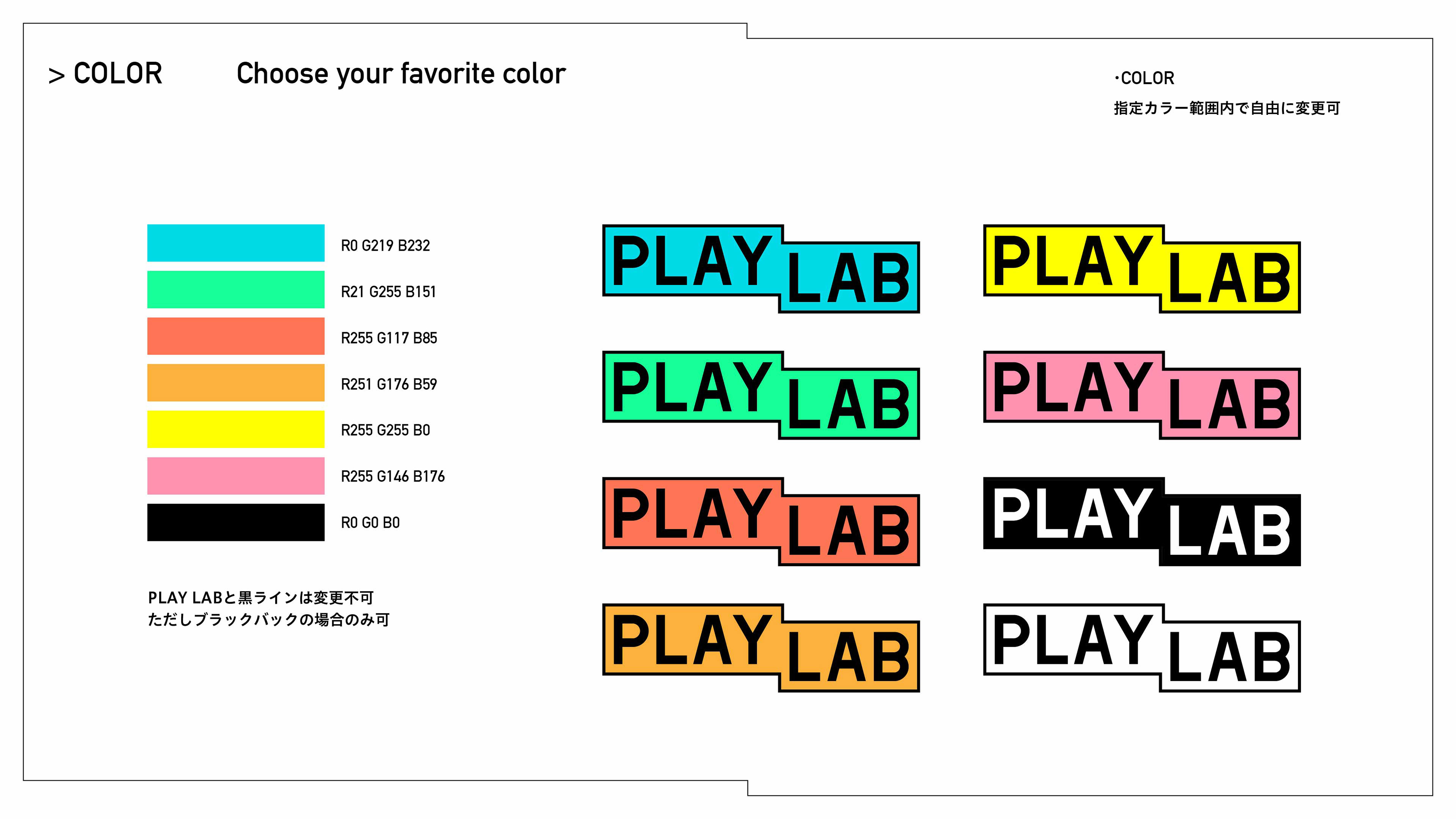Choose the orange color swatch bar
1456x819 pixels.
pos(236,383)
